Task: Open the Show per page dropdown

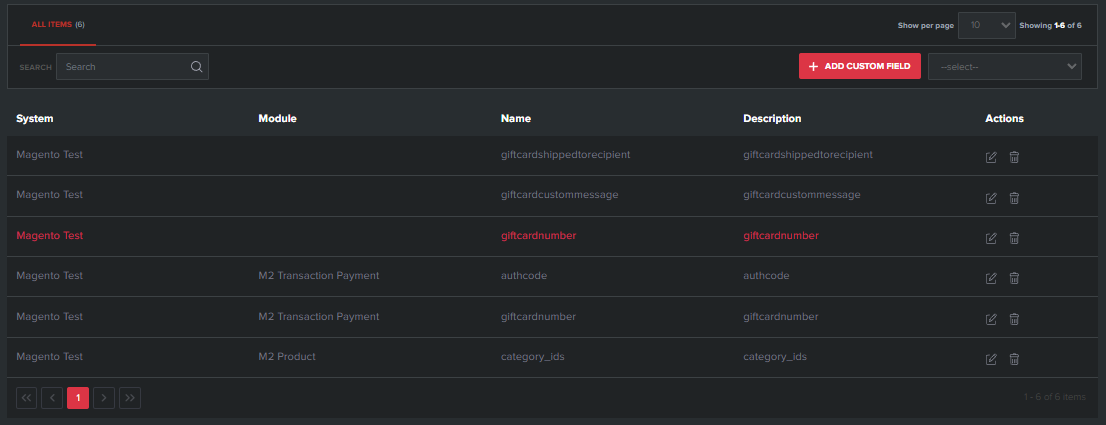Action: 987,25
